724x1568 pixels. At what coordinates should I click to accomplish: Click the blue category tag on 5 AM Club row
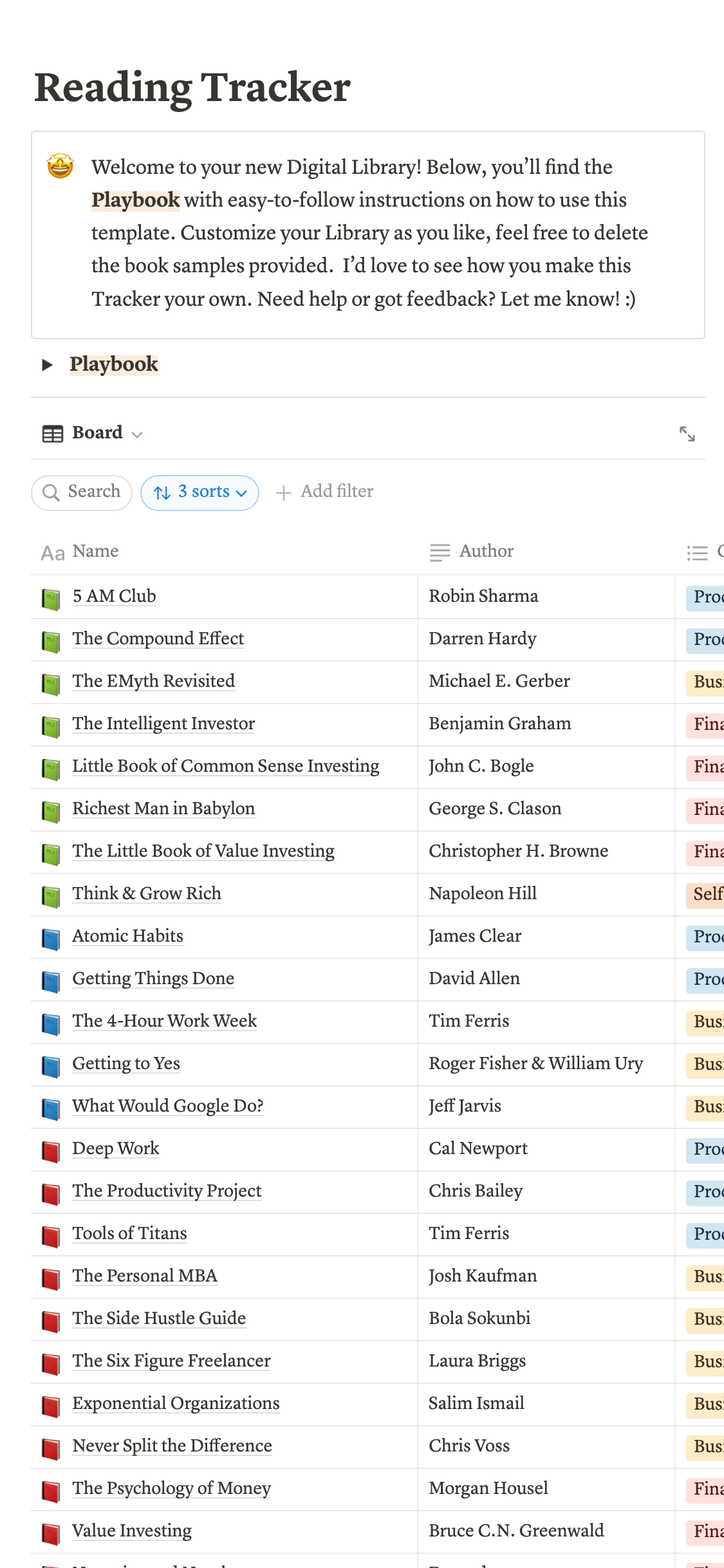(707, 597)
